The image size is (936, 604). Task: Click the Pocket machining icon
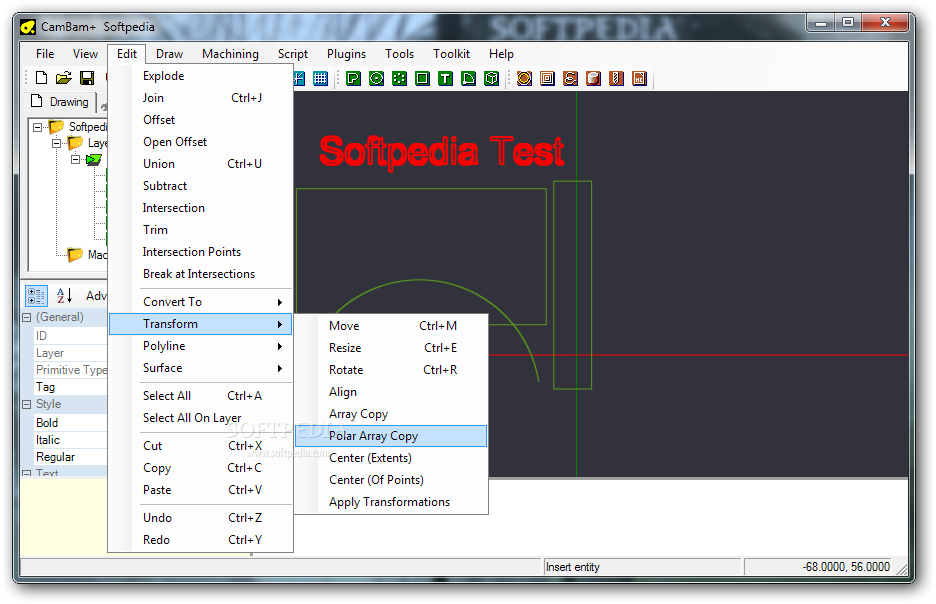[547, 78]
